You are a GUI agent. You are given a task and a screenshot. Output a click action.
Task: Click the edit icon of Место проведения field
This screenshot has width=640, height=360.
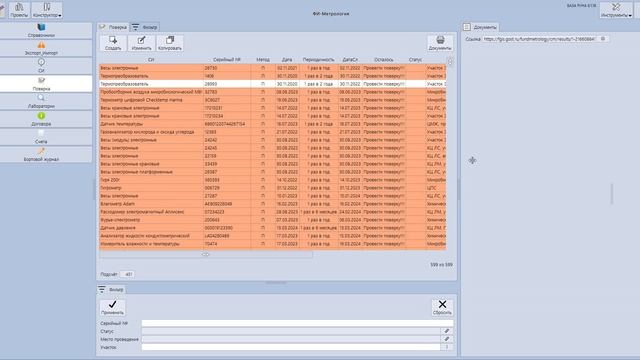tap(447, 339)
